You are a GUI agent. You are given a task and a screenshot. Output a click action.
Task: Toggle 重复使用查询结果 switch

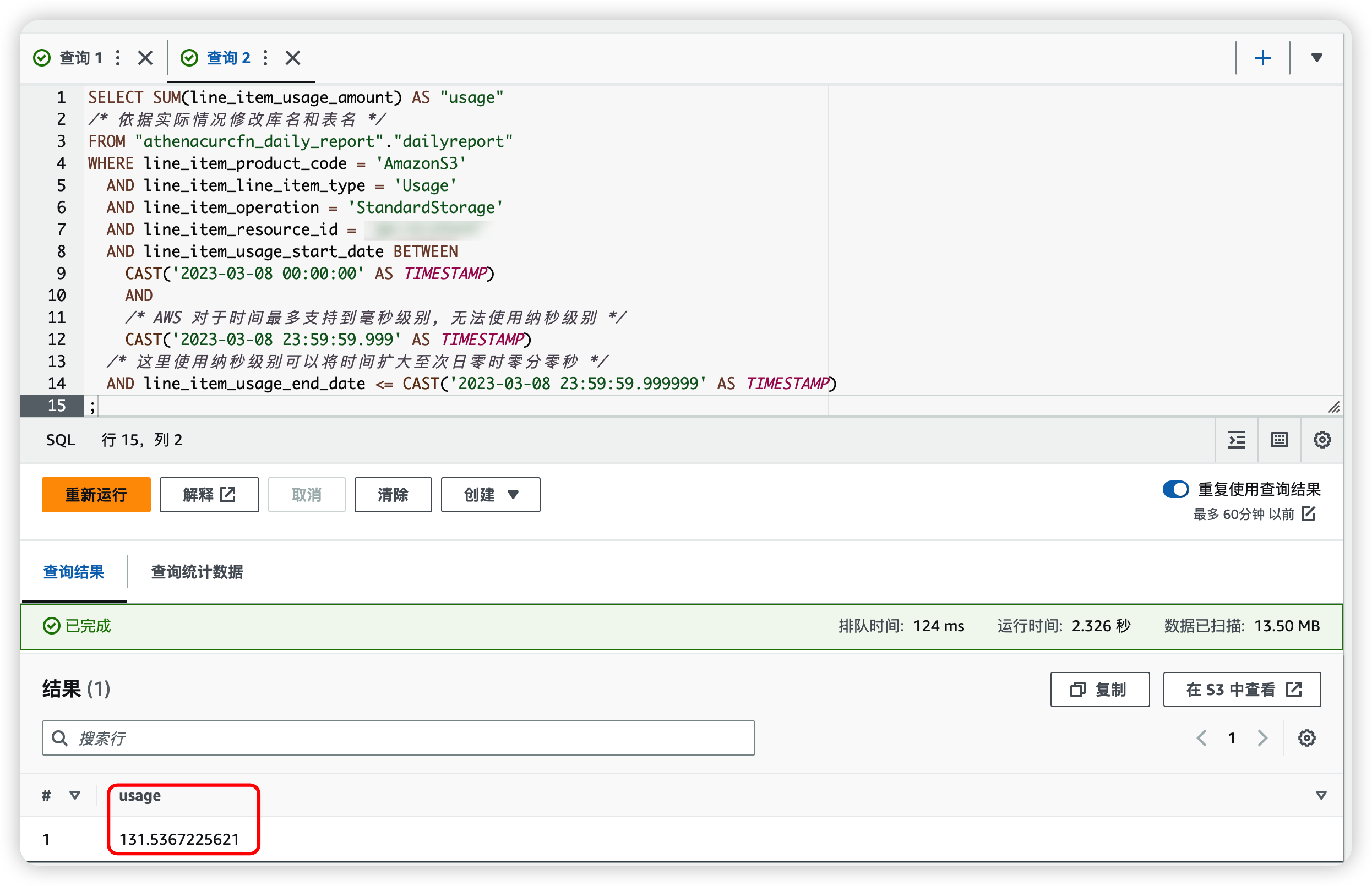[1175, 490]
